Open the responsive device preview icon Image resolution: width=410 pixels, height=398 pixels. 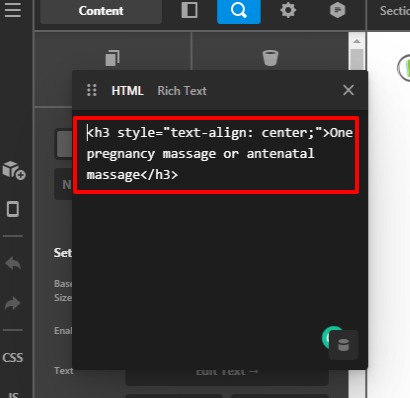pos(13,209)
